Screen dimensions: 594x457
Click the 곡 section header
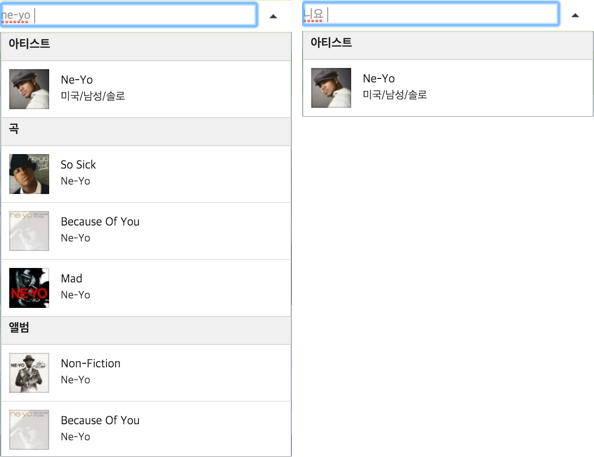click(146, 131)
